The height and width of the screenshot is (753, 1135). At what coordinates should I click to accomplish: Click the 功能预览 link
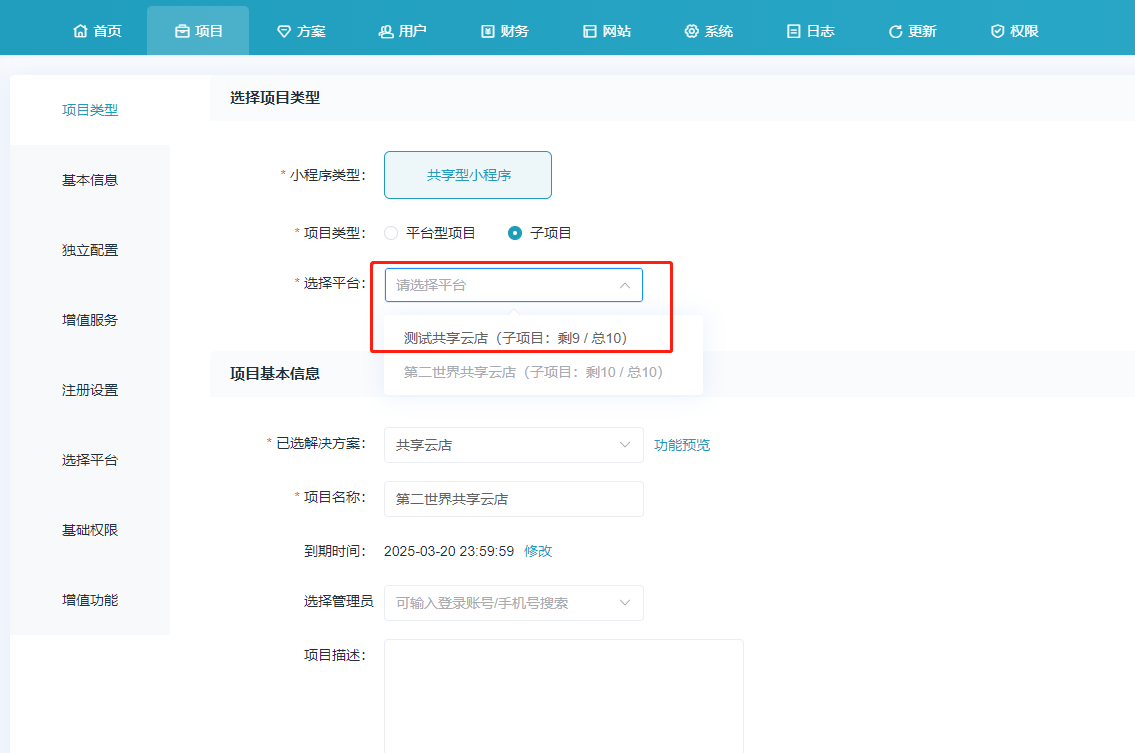coord(682,445)
